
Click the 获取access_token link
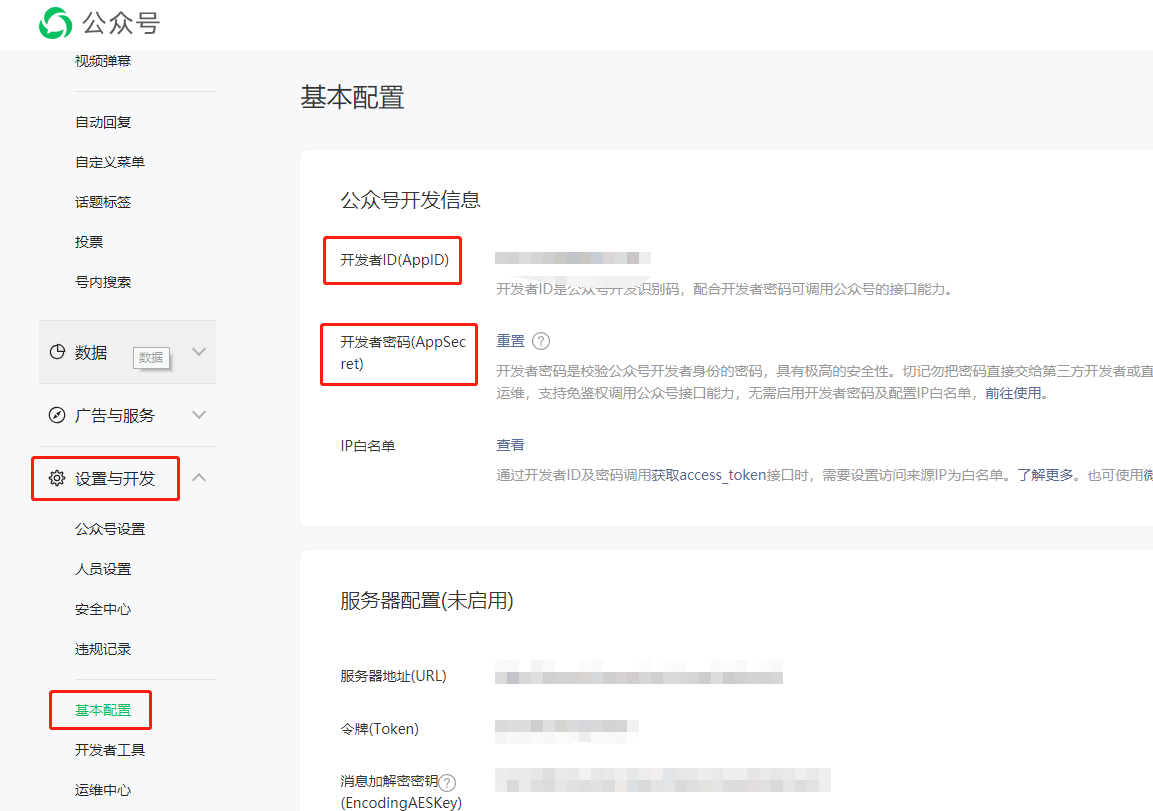pos(709,475)
